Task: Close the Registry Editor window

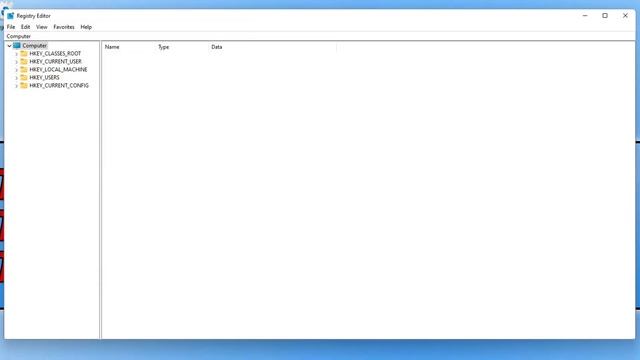Action: (625, 16)
